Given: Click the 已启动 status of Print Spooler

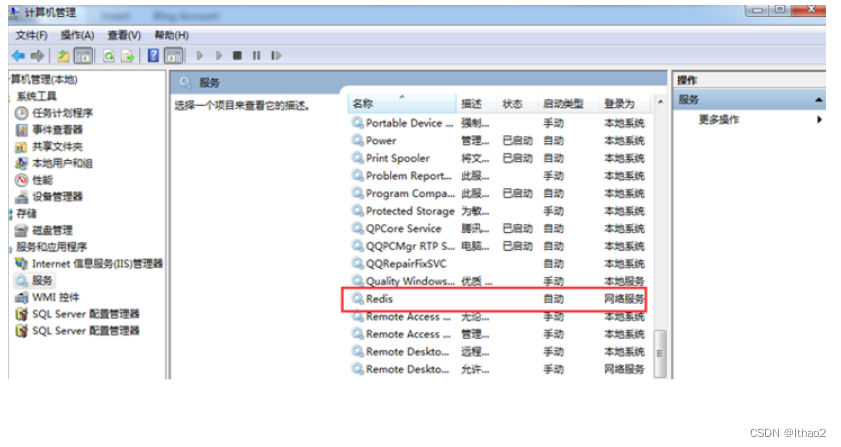Looking at the screenshot, I should [518, 158].
